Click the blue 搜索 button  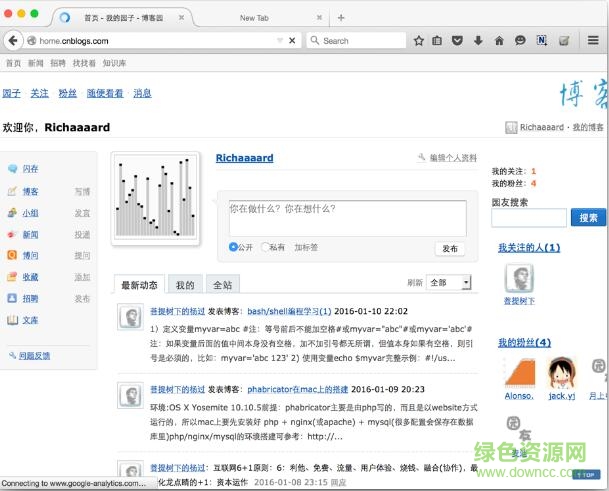click(587, 217)
